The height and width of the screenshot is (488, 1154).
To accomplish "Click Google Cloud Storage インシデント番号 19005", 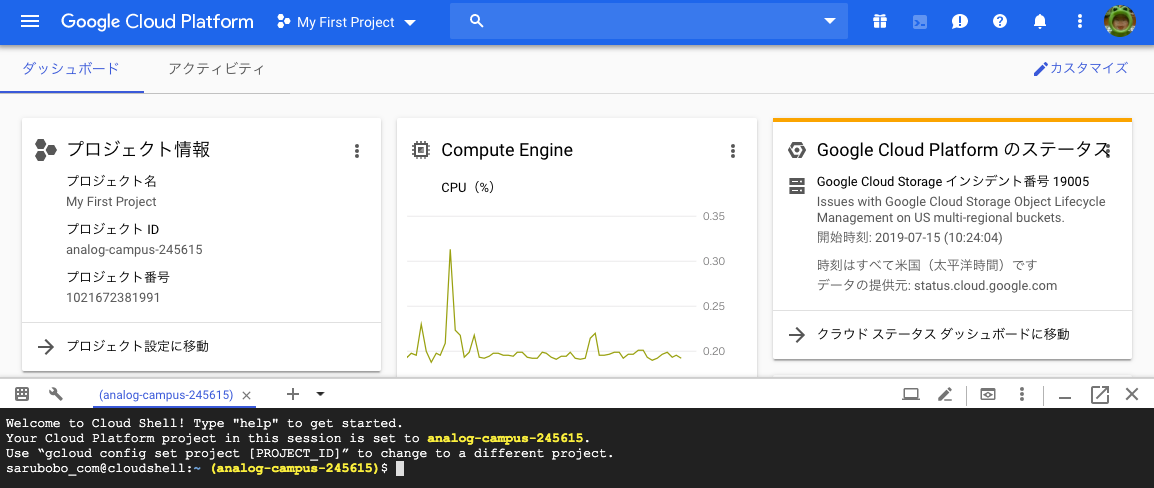I will tap(953, 181).
